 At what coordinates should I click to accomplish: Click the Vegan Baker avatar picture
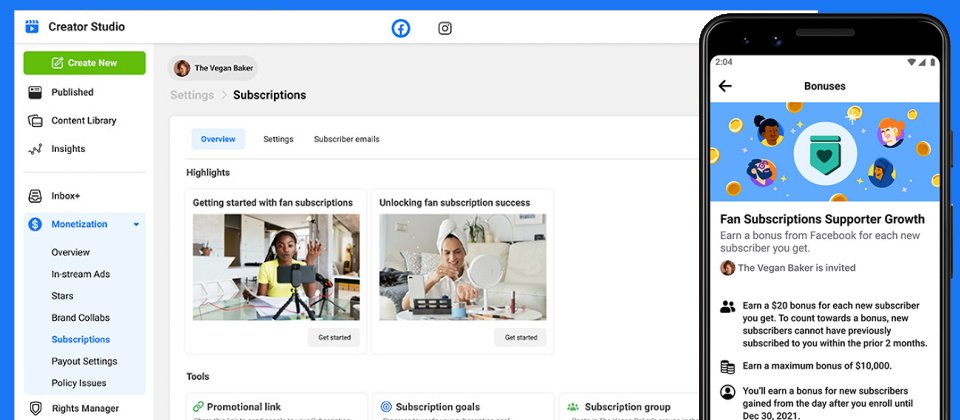tap(182, 68)
